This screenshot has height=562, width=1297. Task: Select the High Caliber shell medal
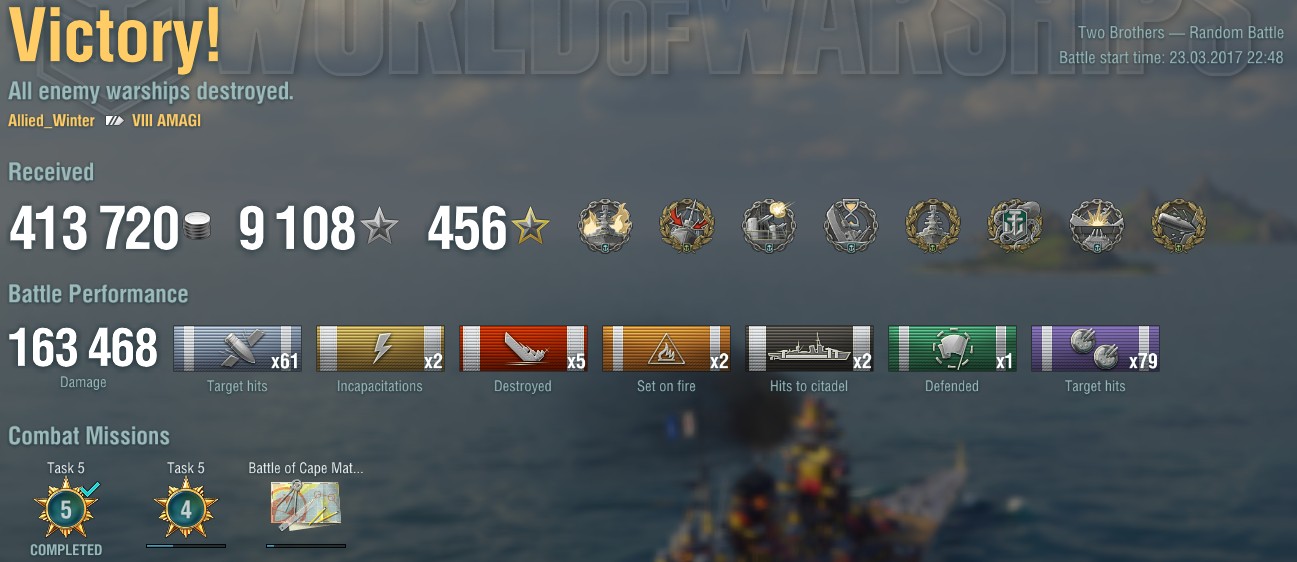[1179, 226]
